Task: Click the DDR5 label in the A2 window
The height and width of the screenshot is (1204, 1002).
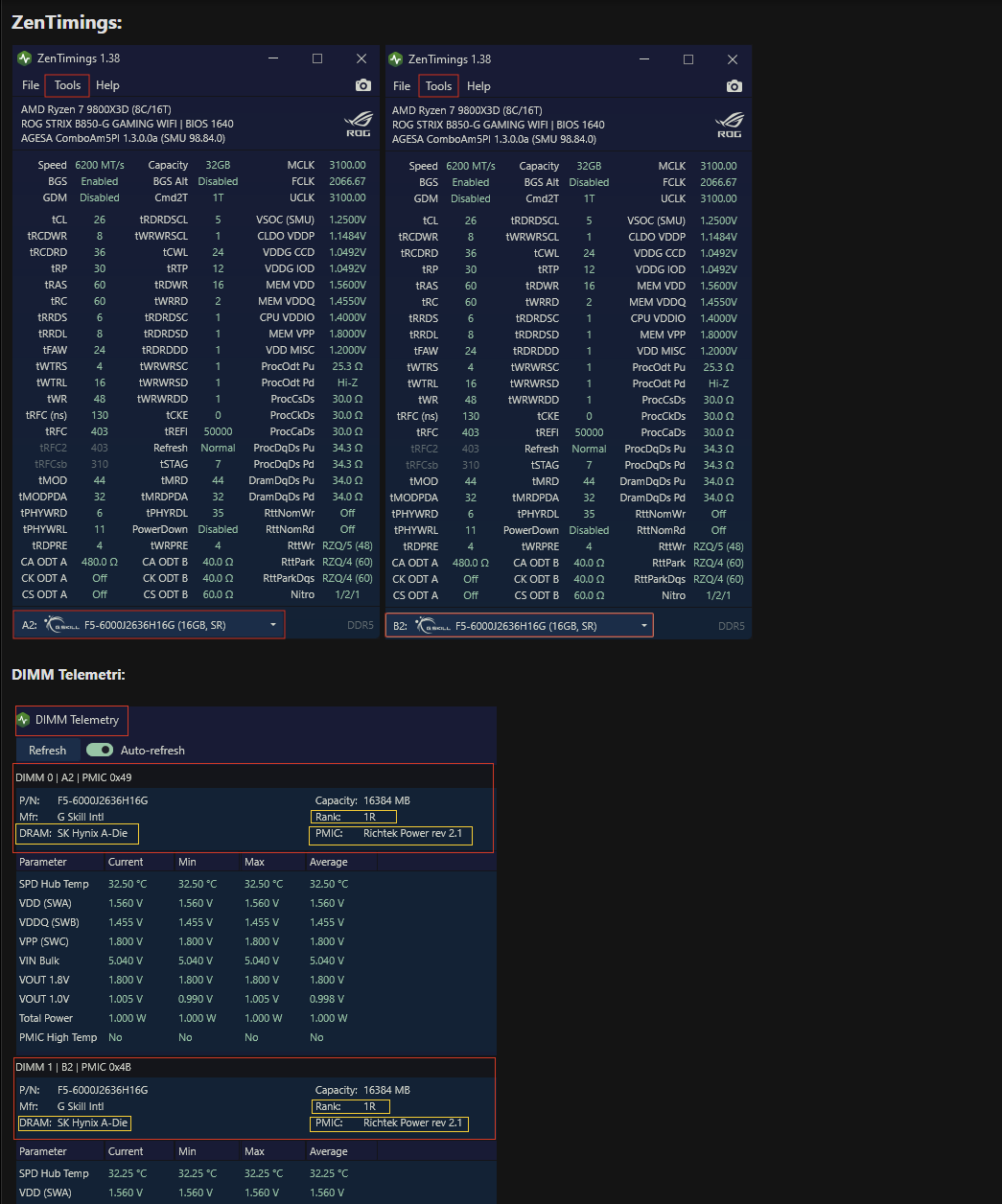Action: click(x=360, y=625)
